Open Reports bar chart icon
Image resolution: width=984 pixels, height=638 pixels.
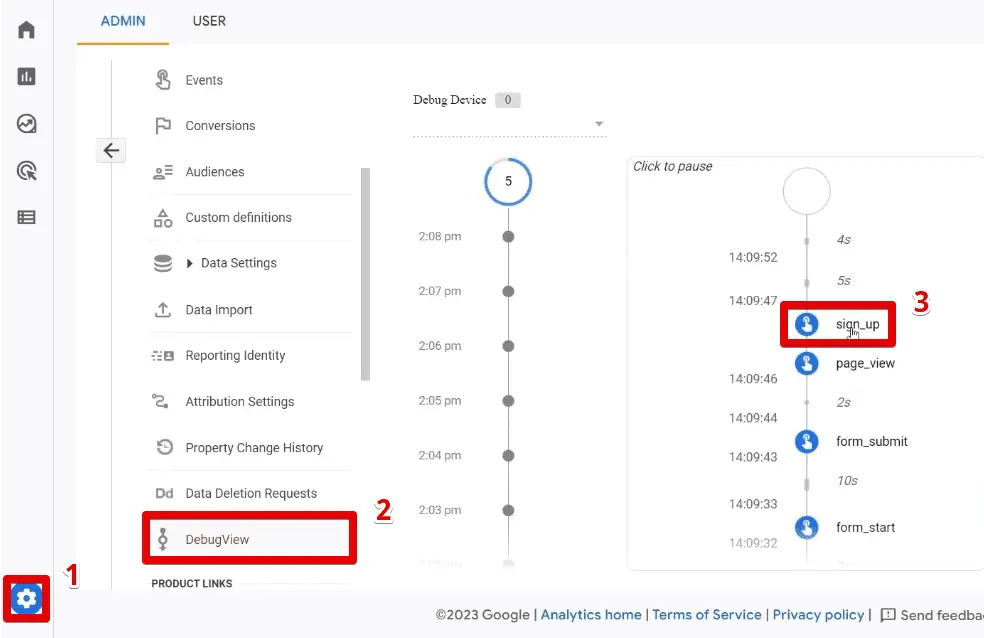pos(26,76)
